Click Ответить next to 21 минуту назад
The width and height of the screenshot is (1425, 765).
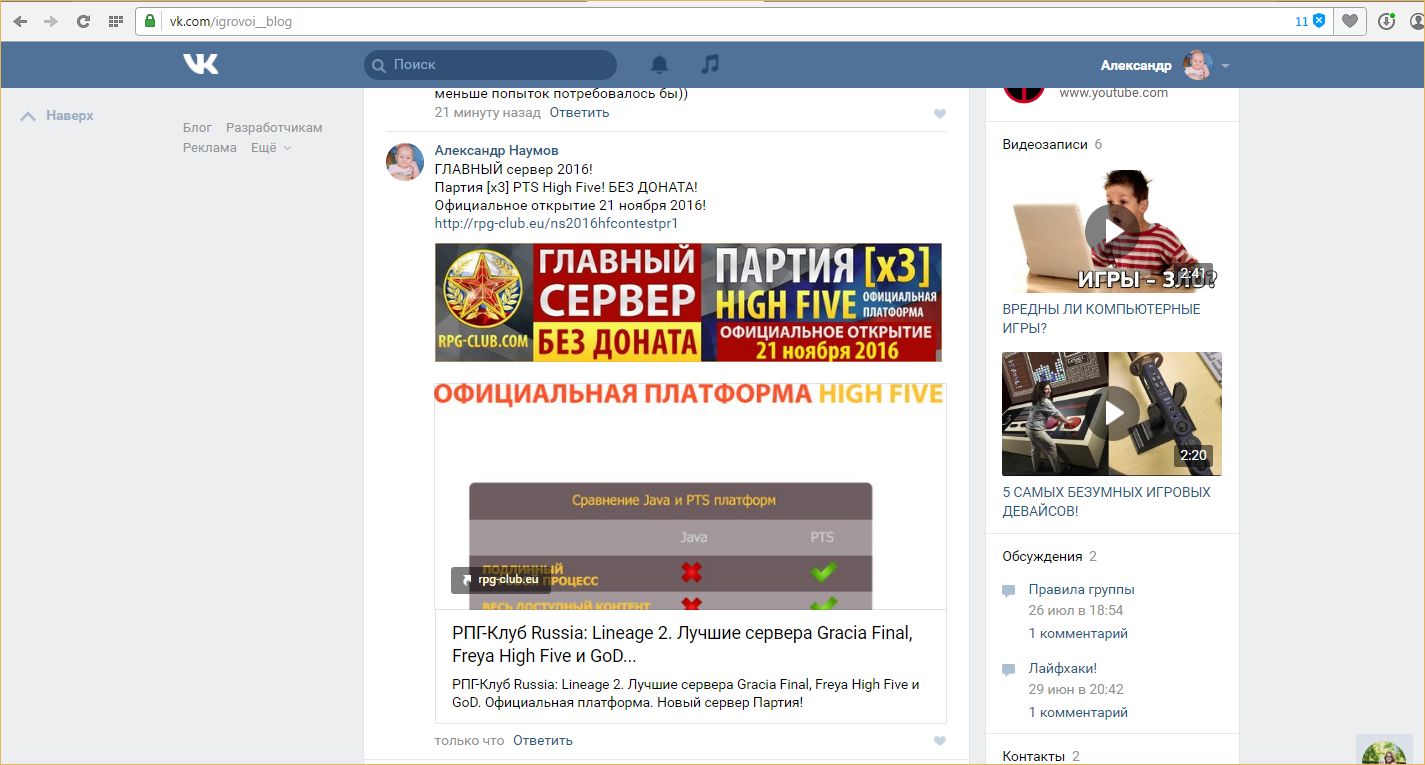(579, 113)
